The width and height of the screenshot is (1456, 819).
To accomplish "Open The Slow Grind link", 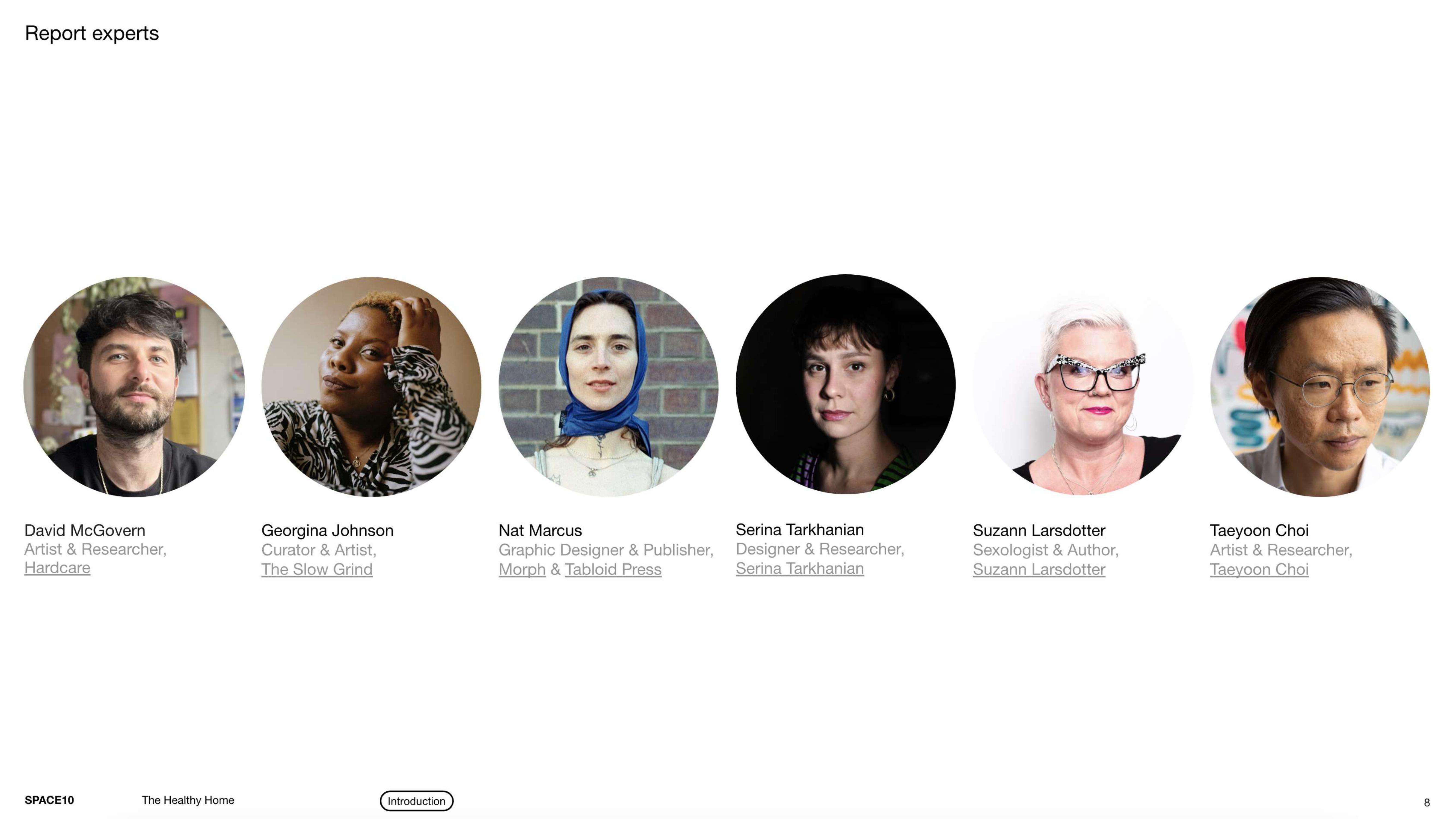I will click(316, 569).
